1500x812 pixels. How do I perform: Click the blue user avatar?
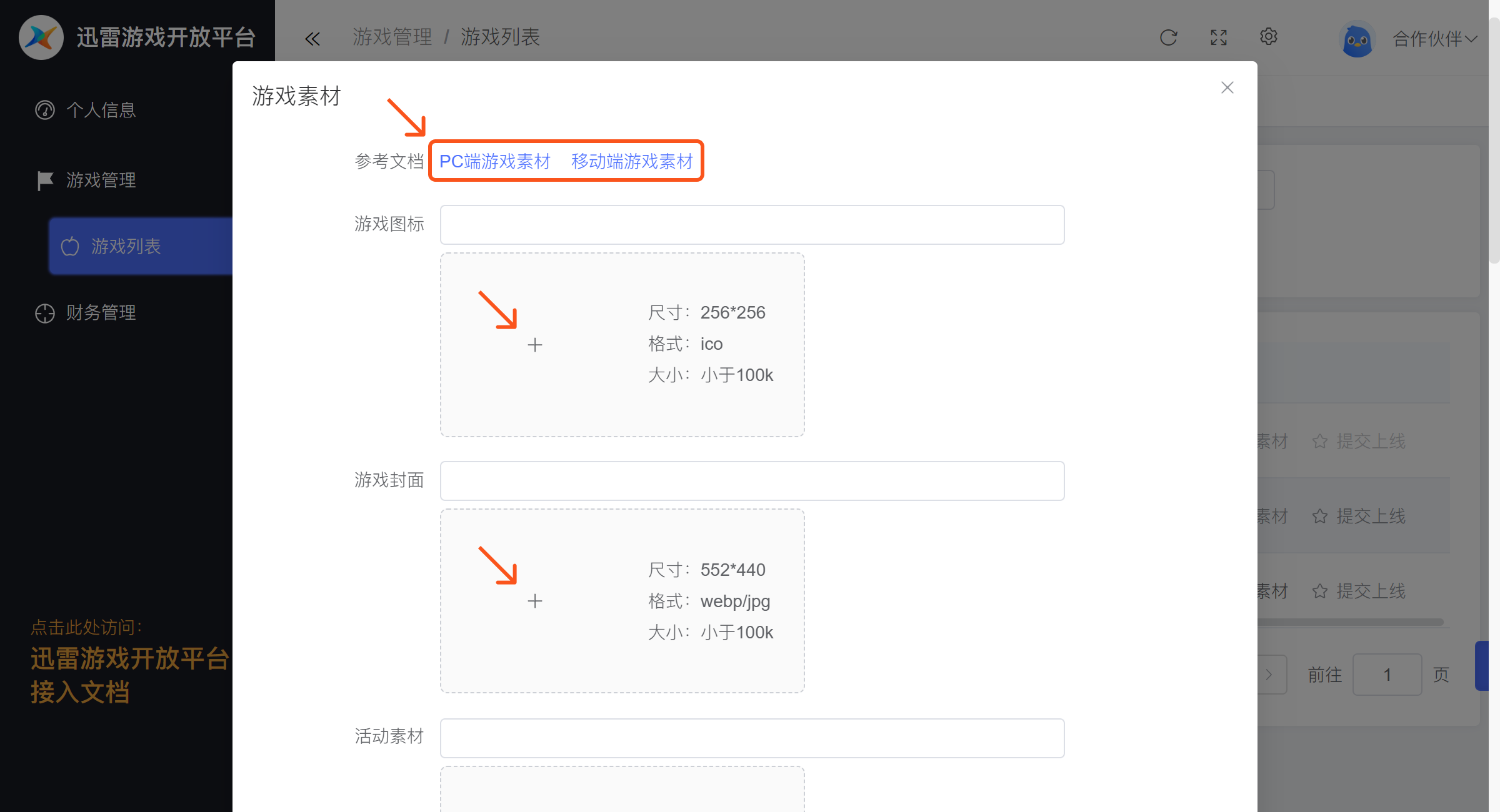coord(1357,39)
